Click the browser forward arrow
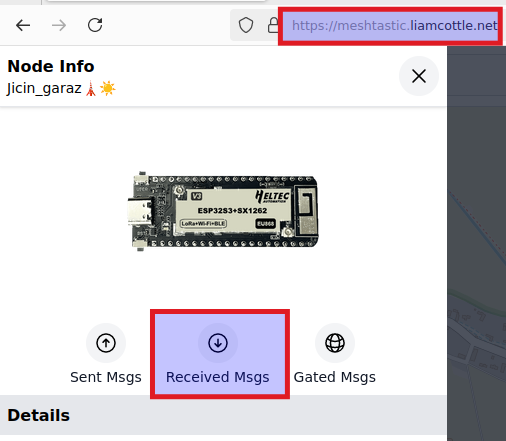The width and height of the screenshot is (506, 441). [x=59, y=25]
